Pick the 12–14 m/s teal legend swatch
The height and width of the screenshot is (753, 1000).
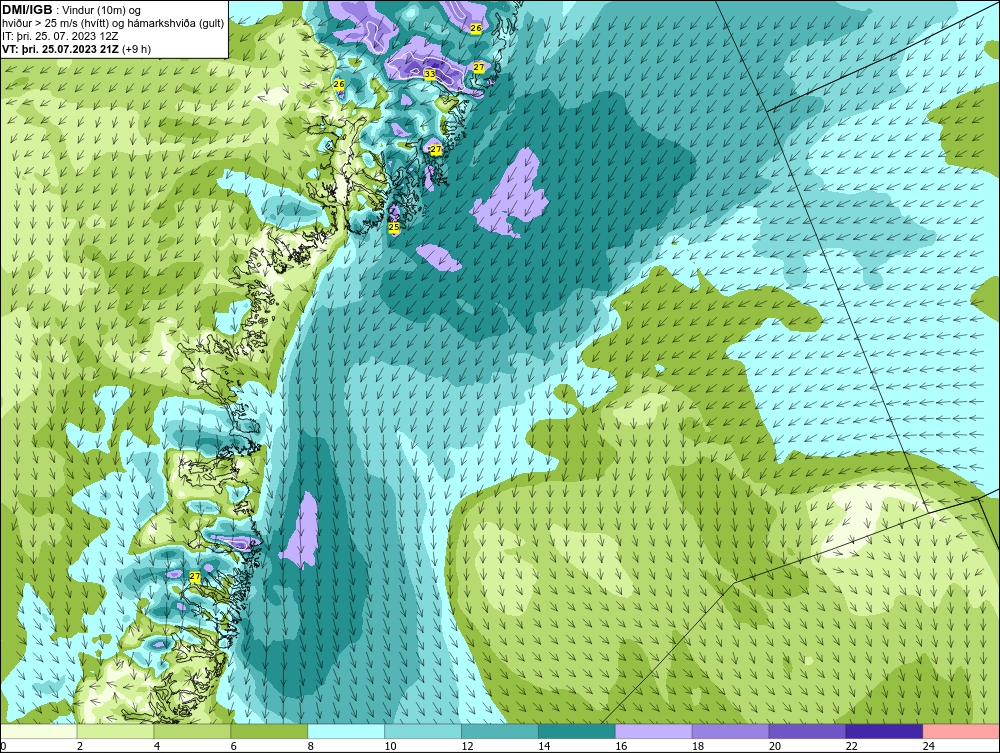[x=499, y=731]
